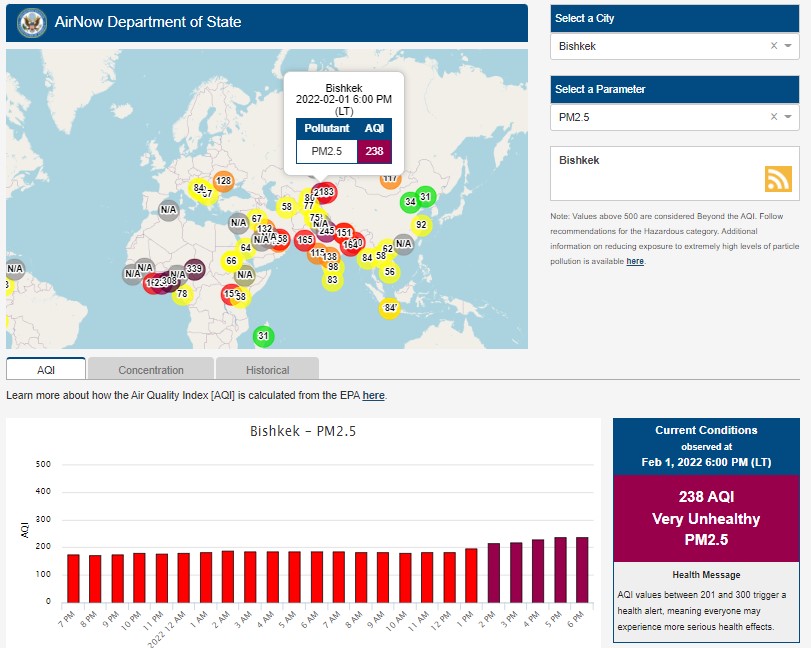Click the yellow 92 AQI map marker

[421, 225]
